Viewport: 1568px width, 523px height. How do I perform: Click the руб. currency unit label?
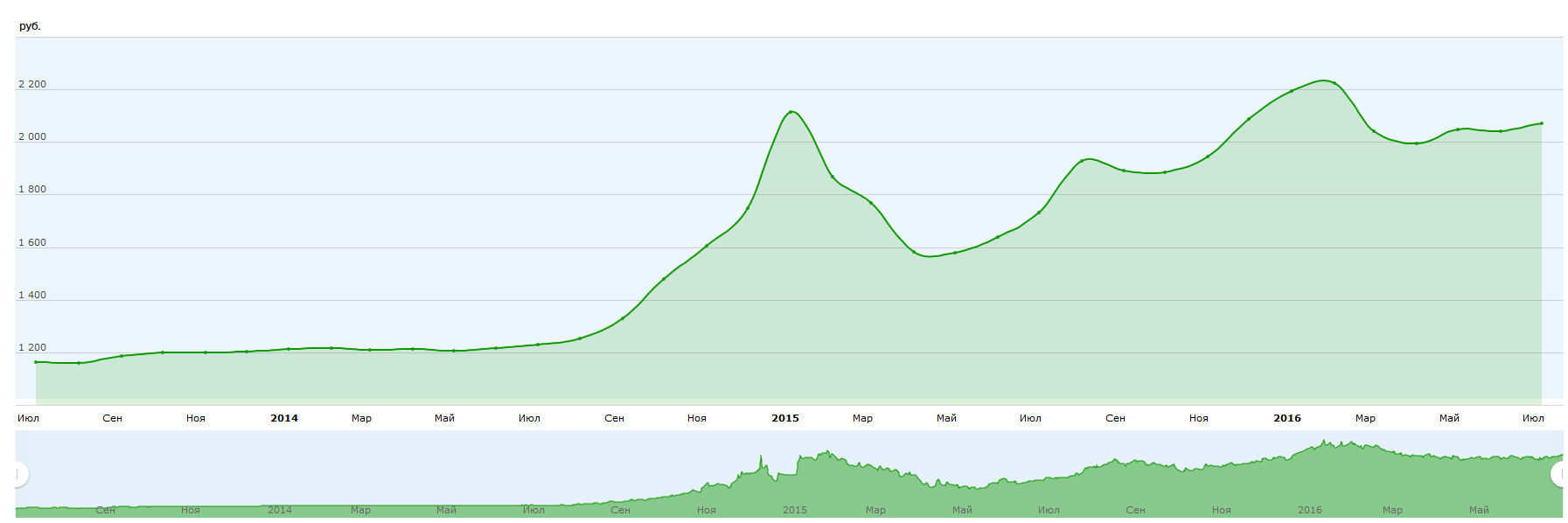coord(30,26)
